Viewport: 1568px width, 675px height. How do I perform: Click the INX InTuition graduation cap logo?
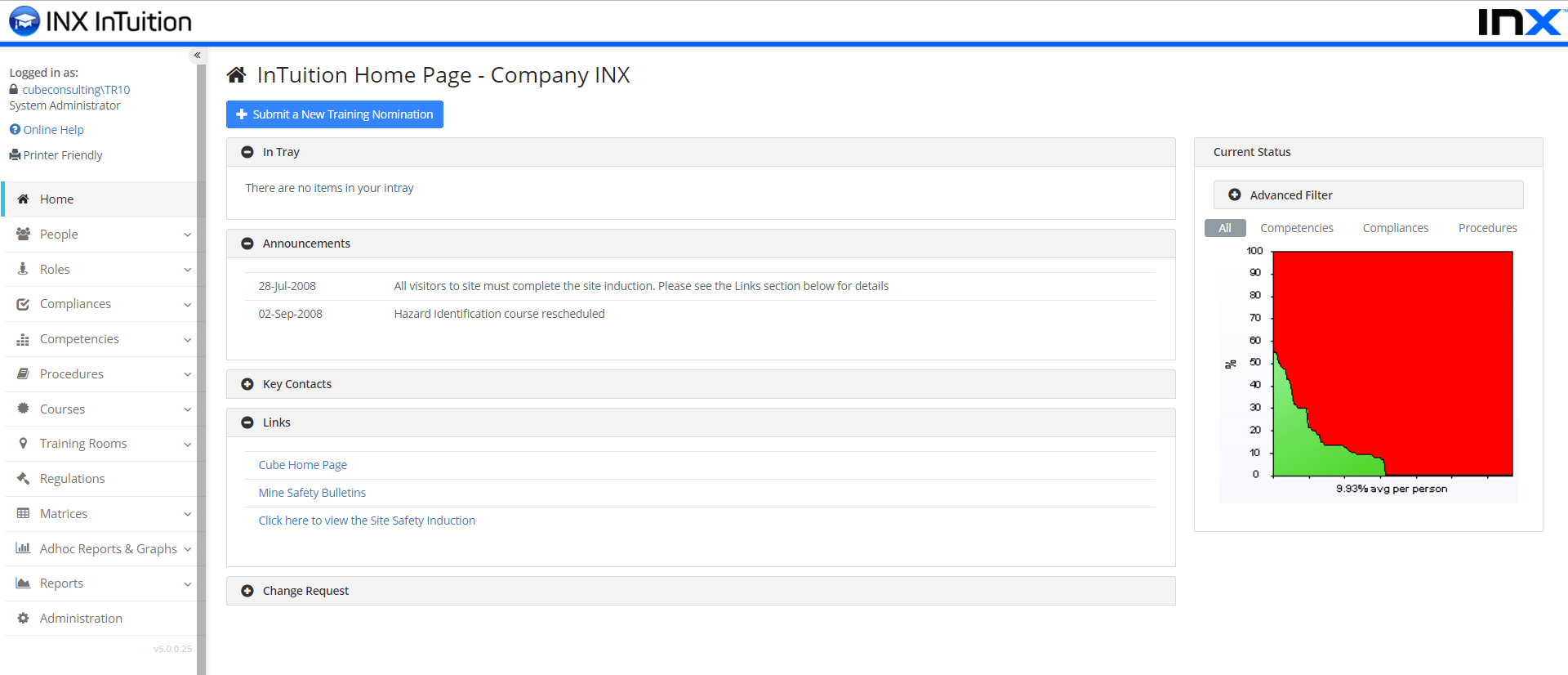tap(24, 21)
